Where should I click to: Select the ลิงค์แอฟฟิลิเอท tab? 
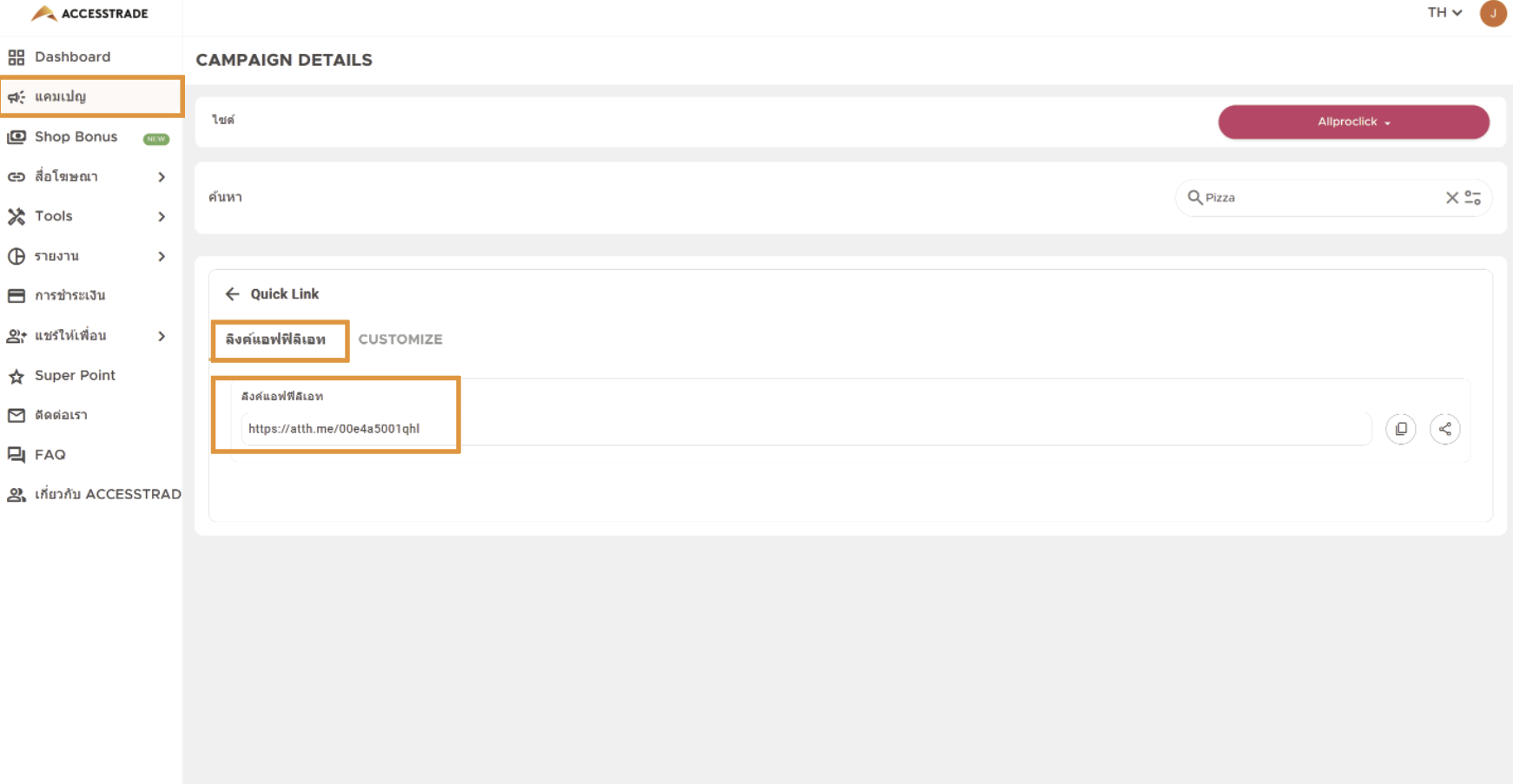coord(276,339)
